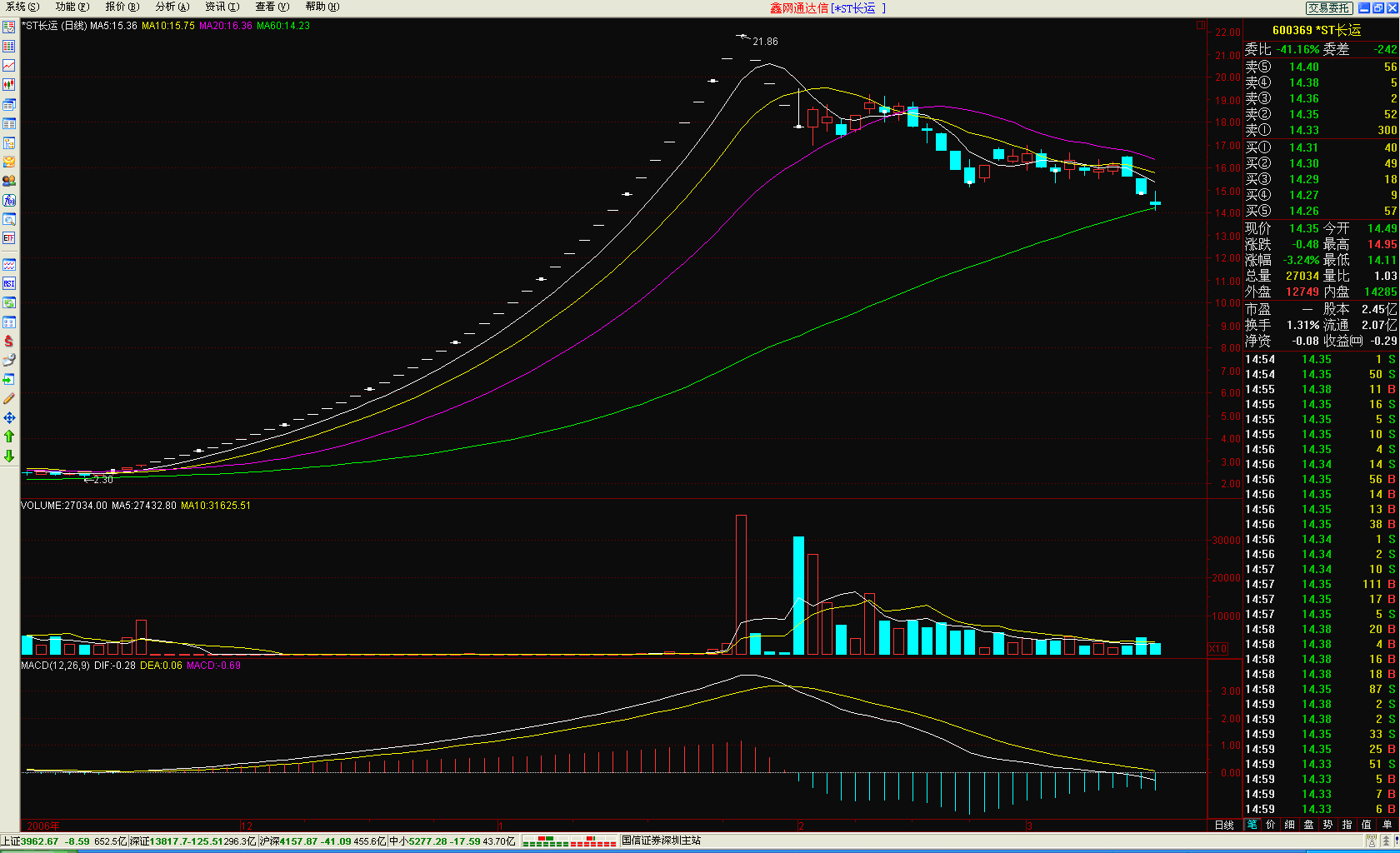Image resolution: width=1400 pixels, height=853 pixels.
Task: Click the blue four-way move arrows icon
Action: click(9, 417)
